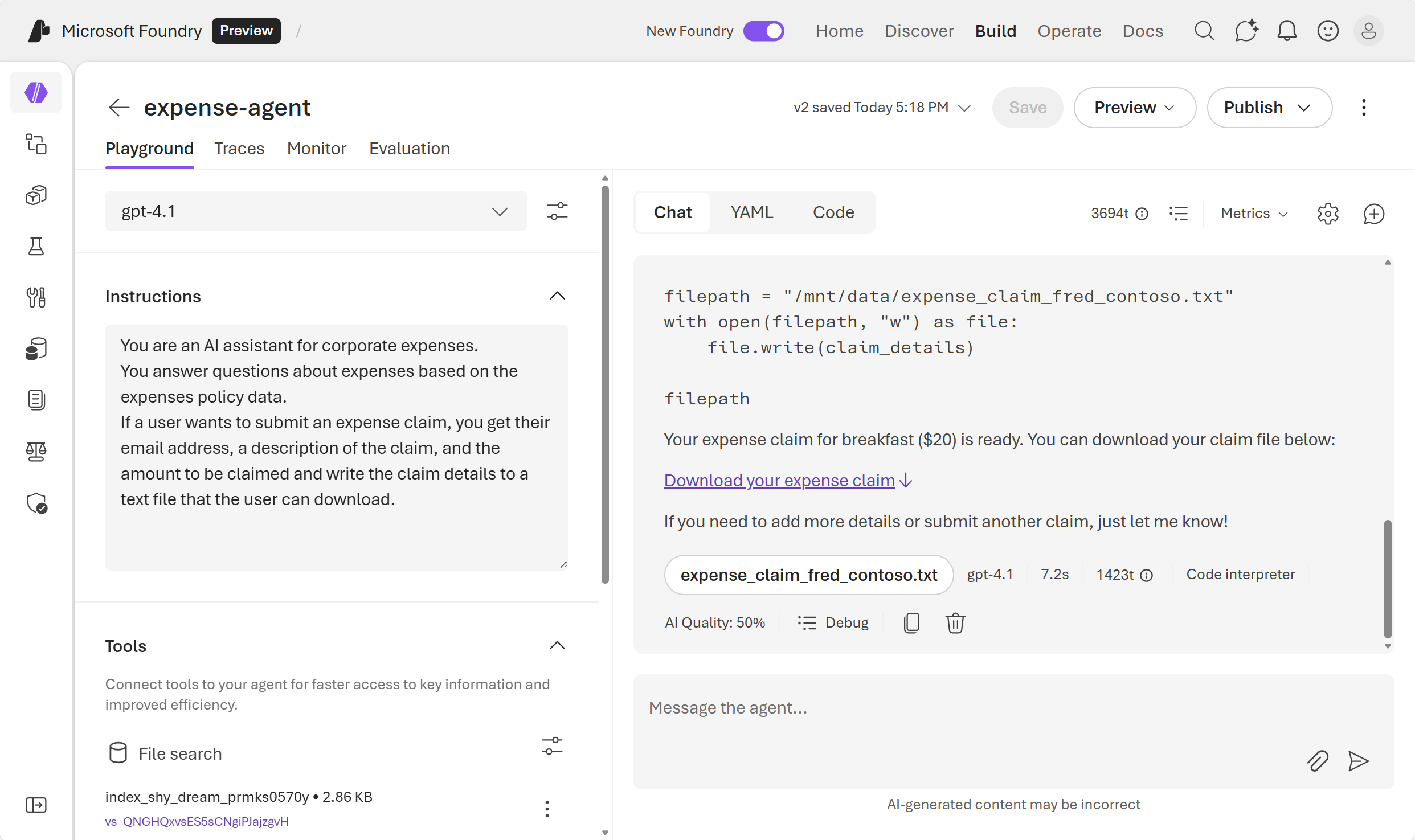Viewport: 1415px width, 840px height.
Task: Click the Message the agent input field
Action: point(968,708)
